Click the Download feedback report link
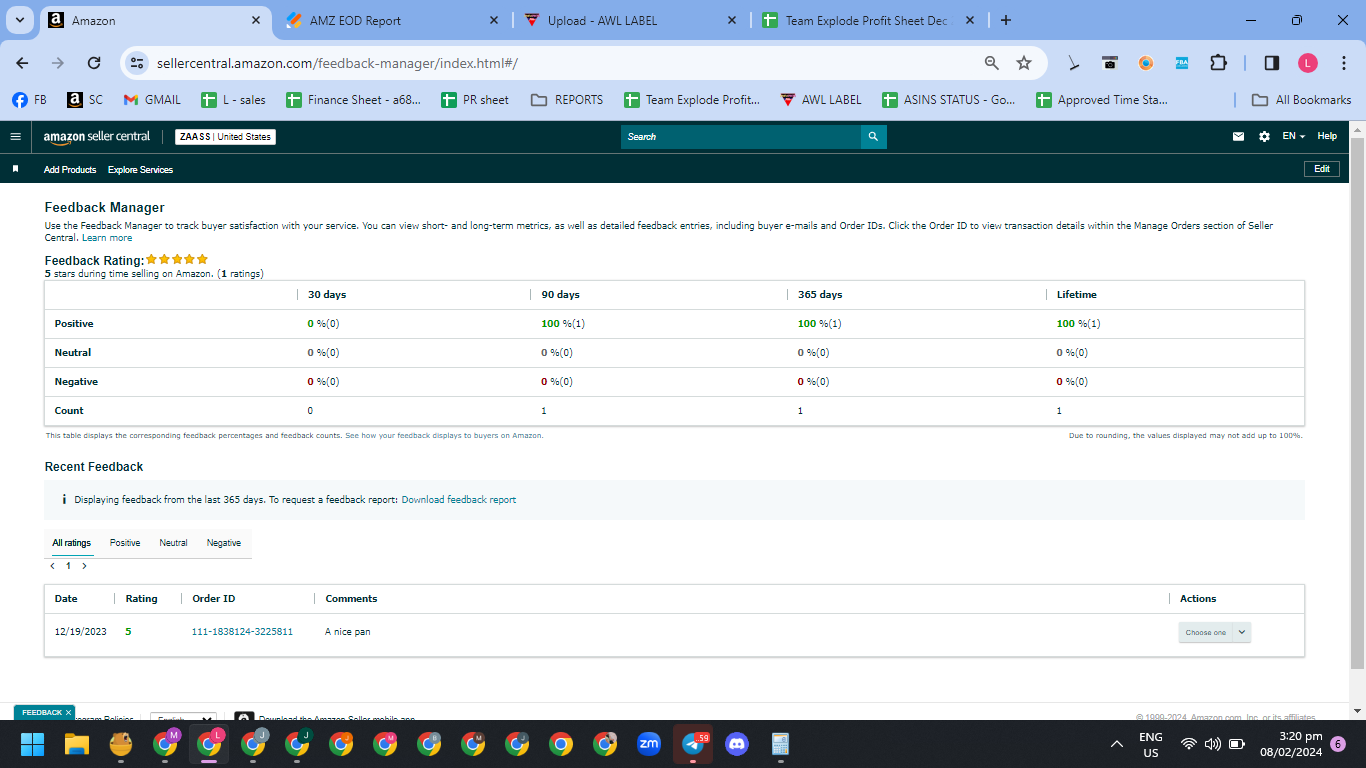Image resolution: width=1366 pixels, height=768 pixels. (459, 500)
